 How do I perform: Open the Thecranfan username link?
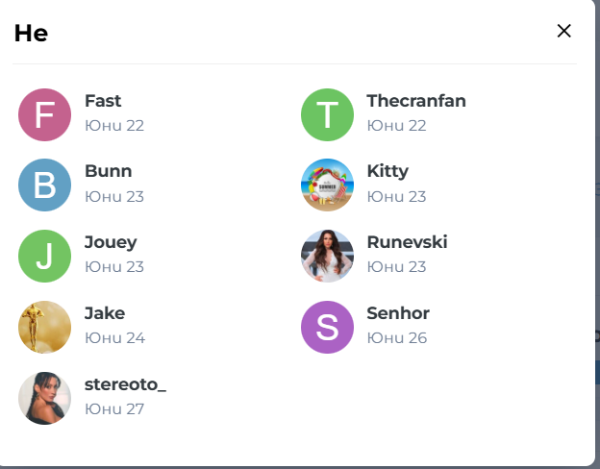click(x=416, y=101)
